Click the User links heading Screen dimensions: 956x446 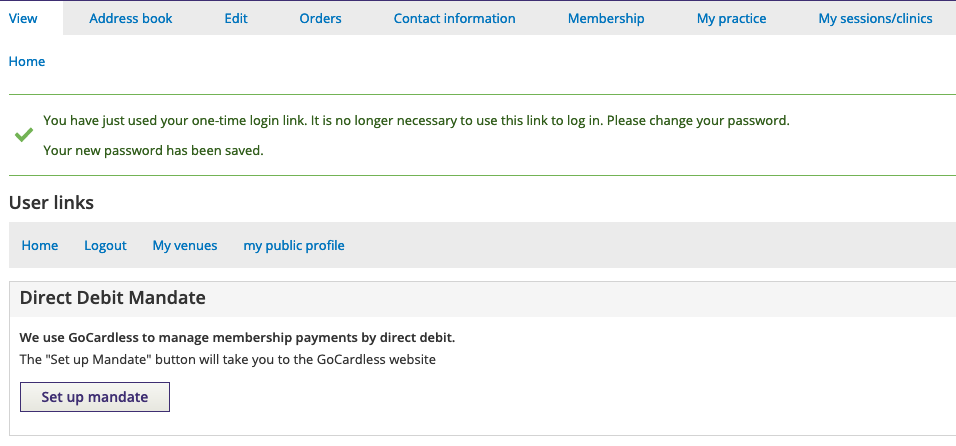coord(51,202)
